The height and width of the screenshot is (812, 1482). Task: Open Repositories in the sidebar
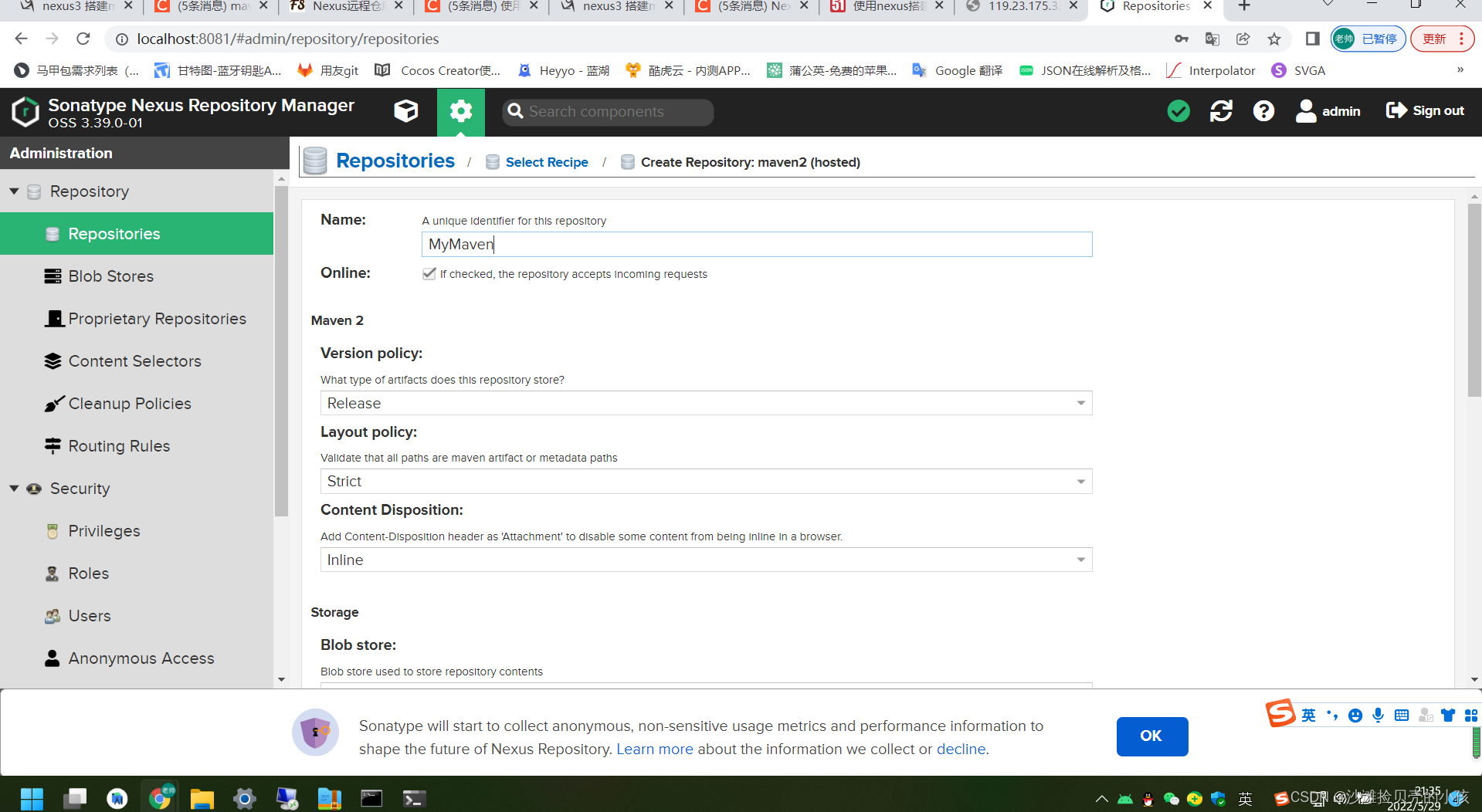(137, 234)
